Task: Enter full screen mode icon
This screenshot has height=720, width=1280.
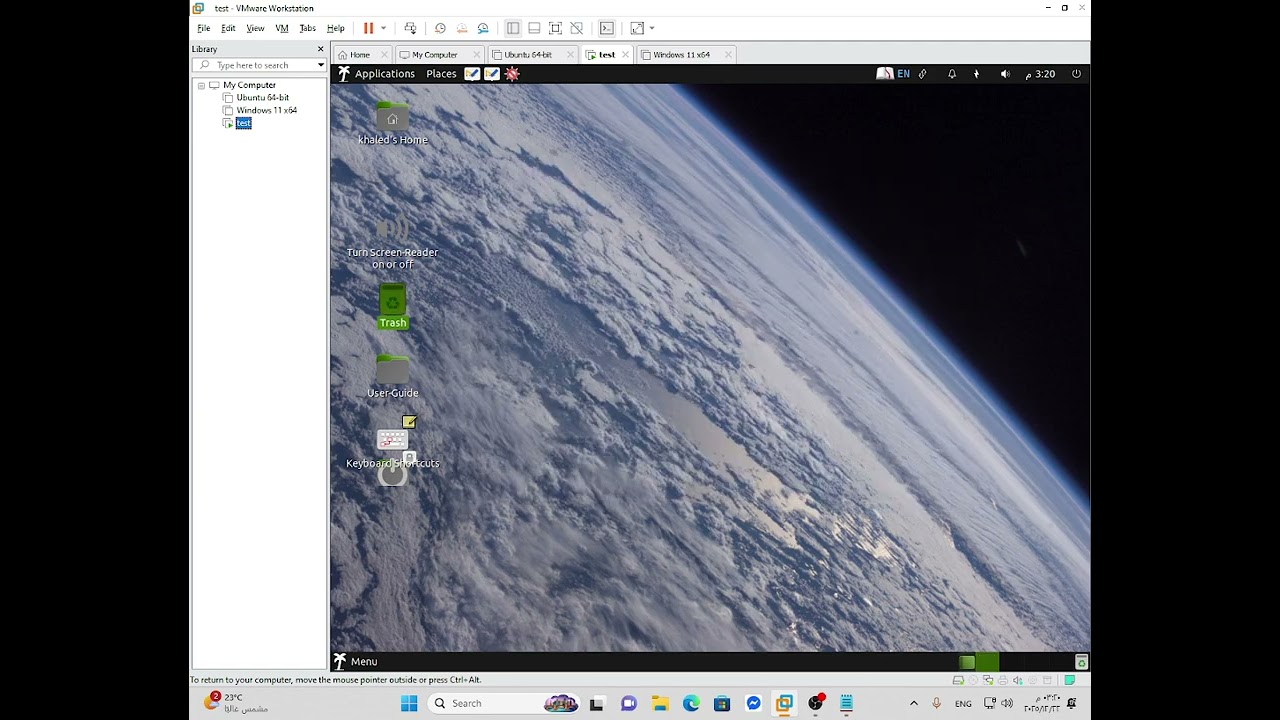Action: pyautogui.click(x=555, y=28)
